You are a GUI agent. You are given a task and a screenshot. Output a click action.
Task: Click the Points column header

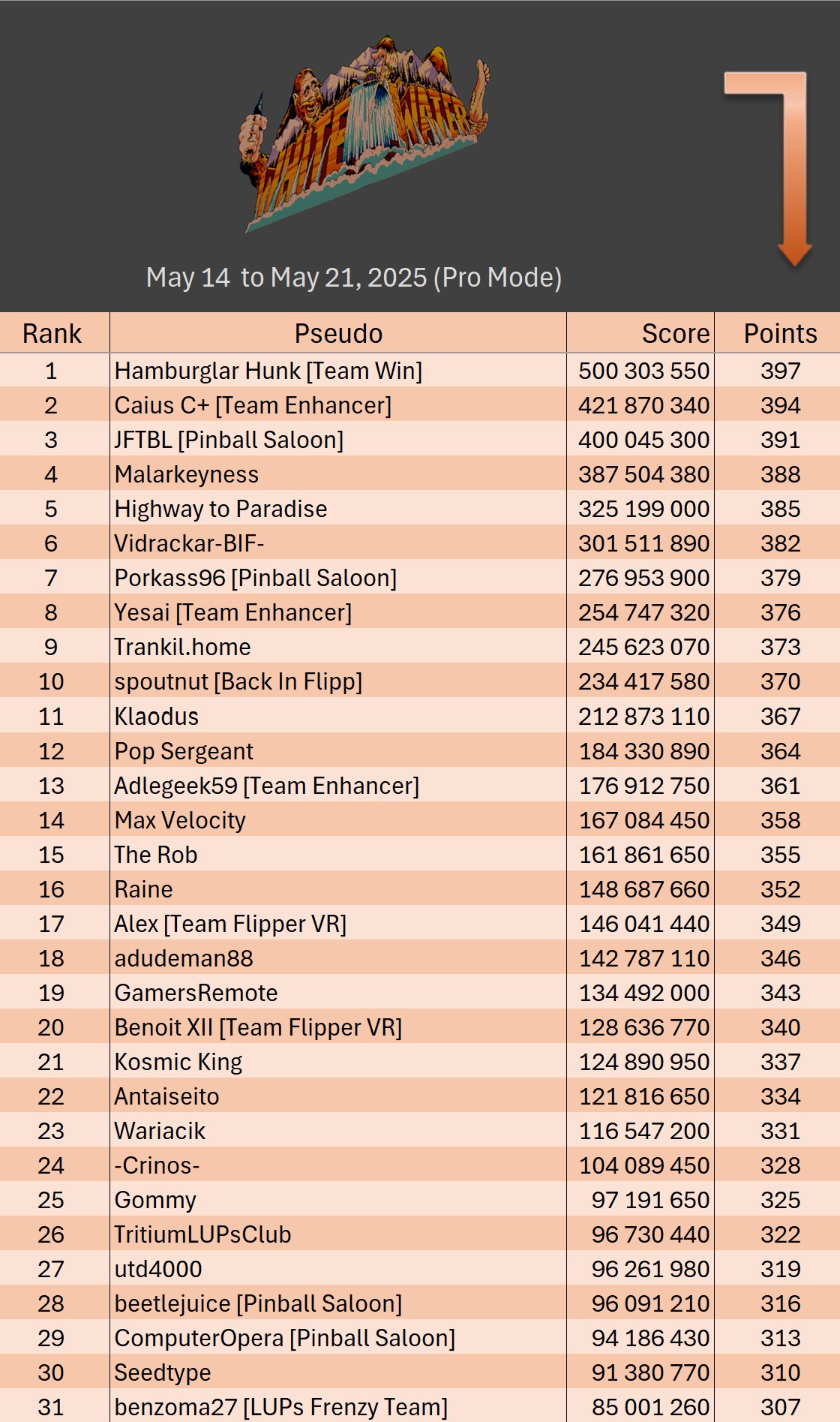pyautogui.click(x=780, y=334)
